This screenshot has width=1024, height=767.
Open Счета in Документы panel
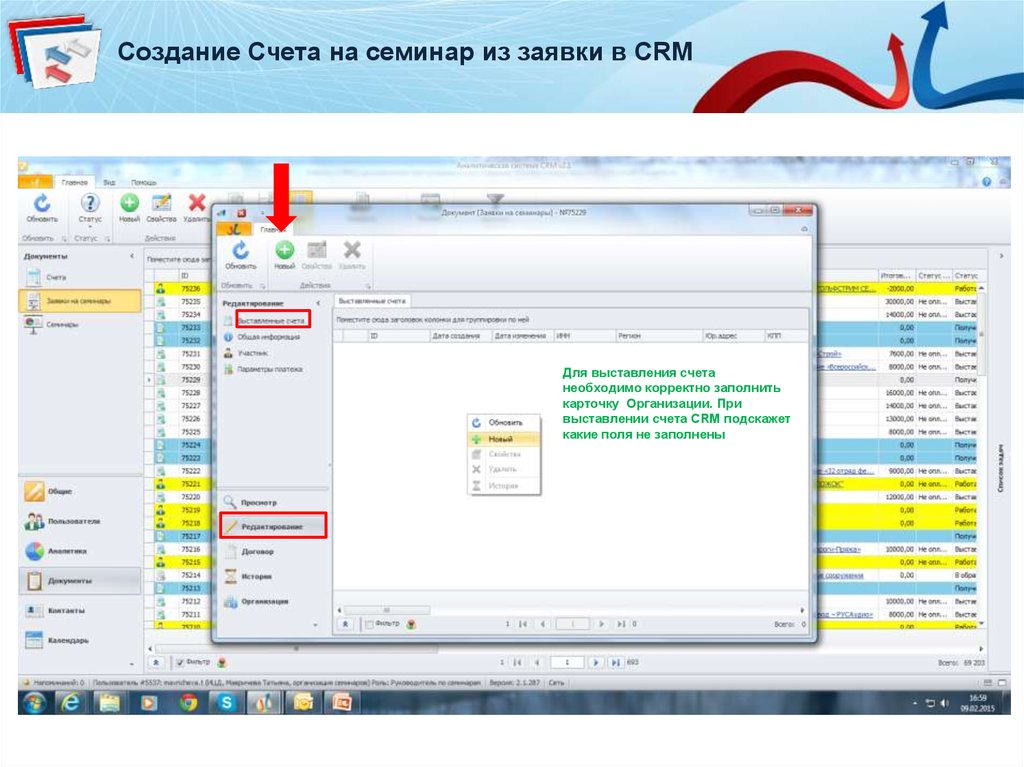[56, 277]
